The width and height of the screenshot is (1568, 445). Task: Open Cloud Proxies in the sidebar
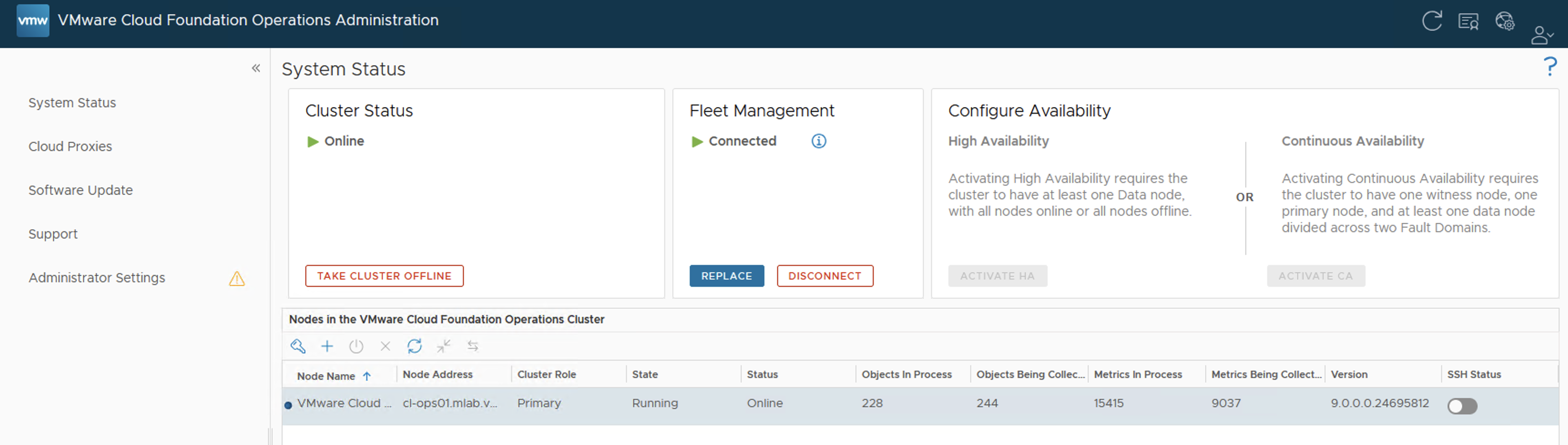click(70, 146)
